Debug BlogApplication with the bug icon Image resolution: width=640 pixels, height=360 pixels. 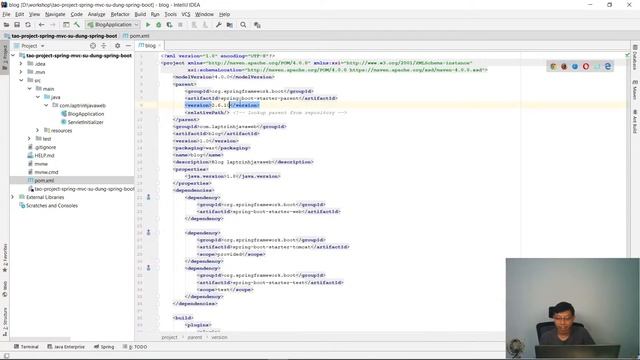click(x=159, y=25)
